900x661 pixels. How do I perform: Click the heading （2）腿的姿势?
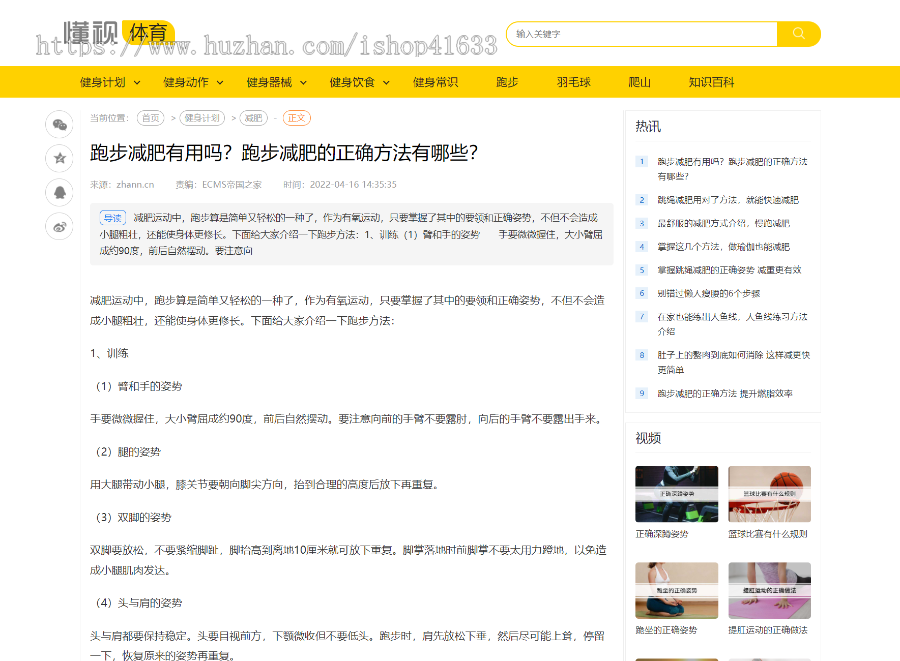(x=126, y=452)
